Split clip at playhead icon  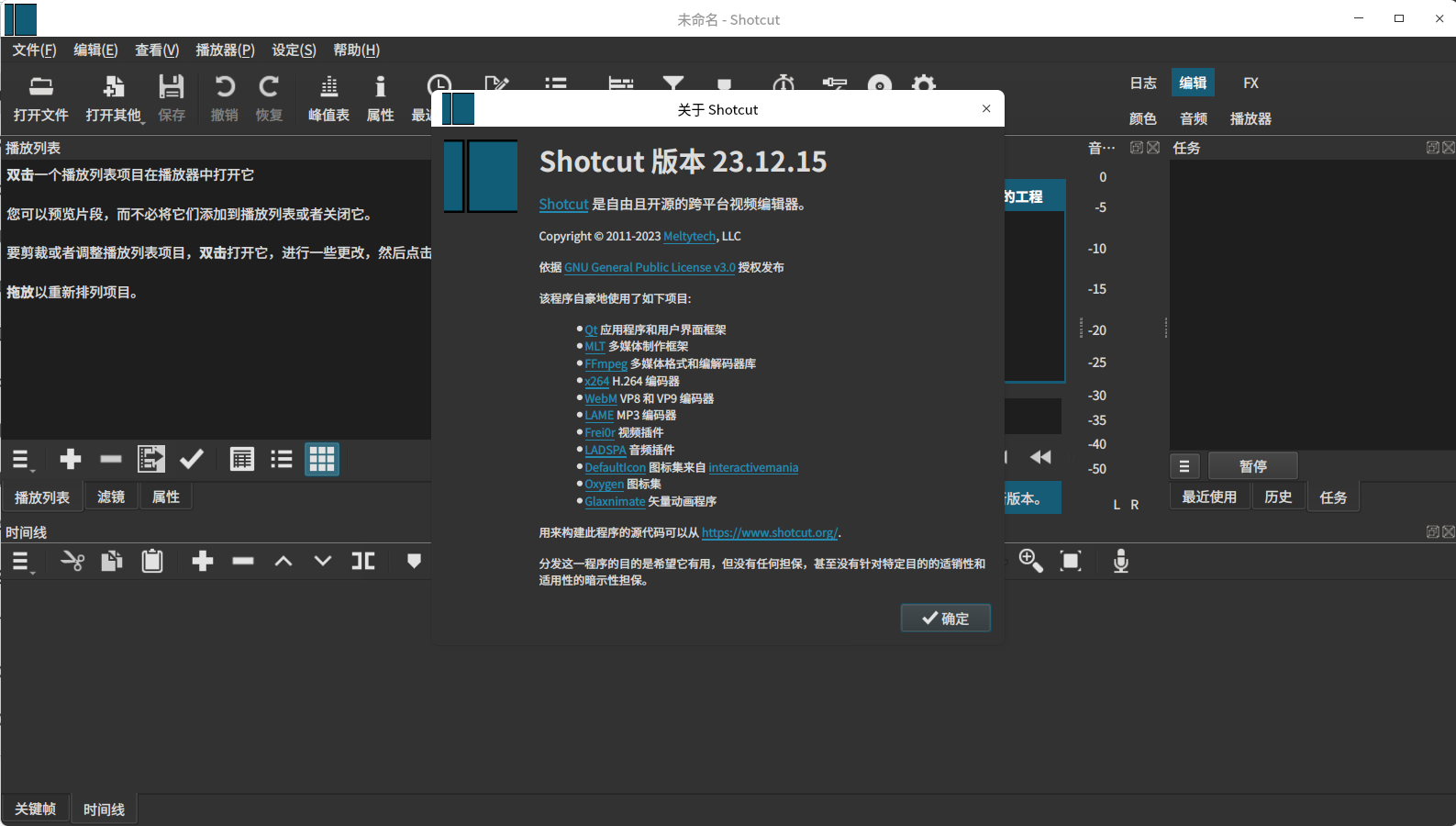point(363,561)
